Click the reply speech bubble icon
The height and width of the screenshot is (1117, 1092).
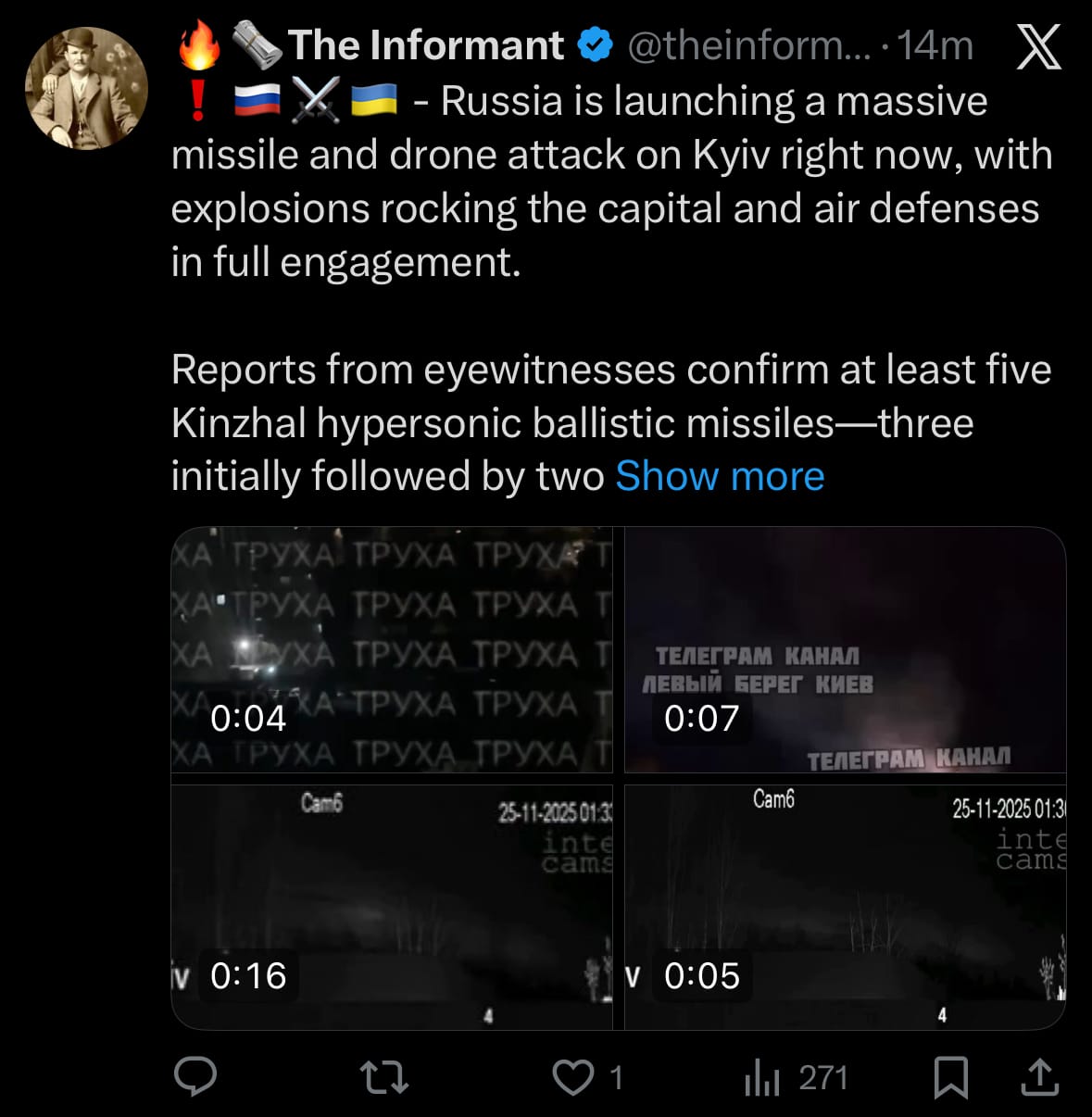pos(195,1076)
